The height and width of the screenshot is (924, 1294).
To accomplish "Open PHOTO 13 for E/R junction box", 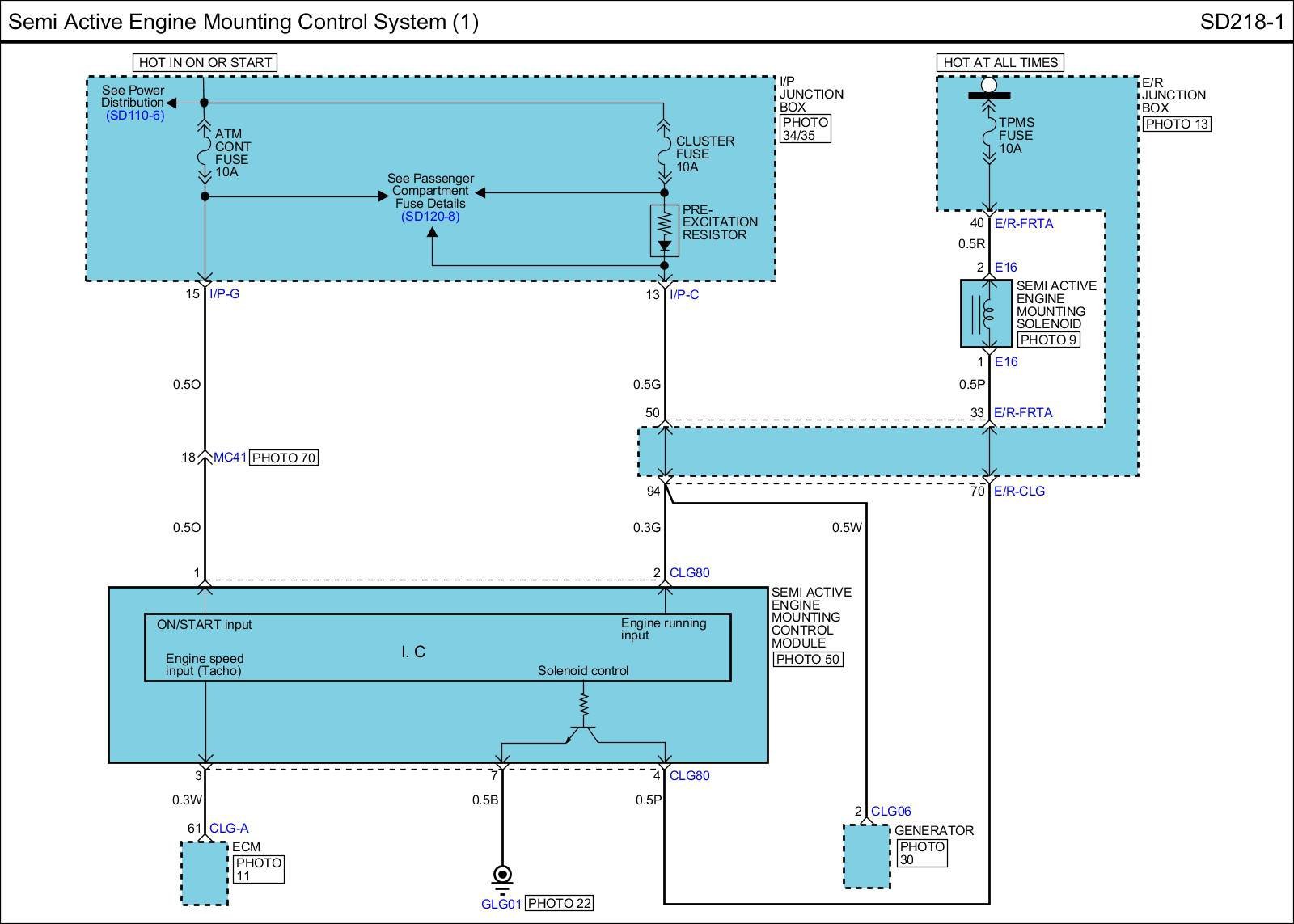I will (1177, 124).
